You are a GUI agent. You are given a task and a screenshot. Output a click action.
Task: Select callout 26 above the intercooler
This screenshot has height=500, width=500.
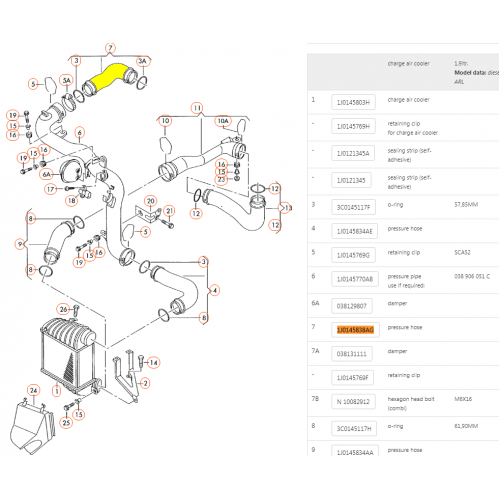tap(63, 309)
